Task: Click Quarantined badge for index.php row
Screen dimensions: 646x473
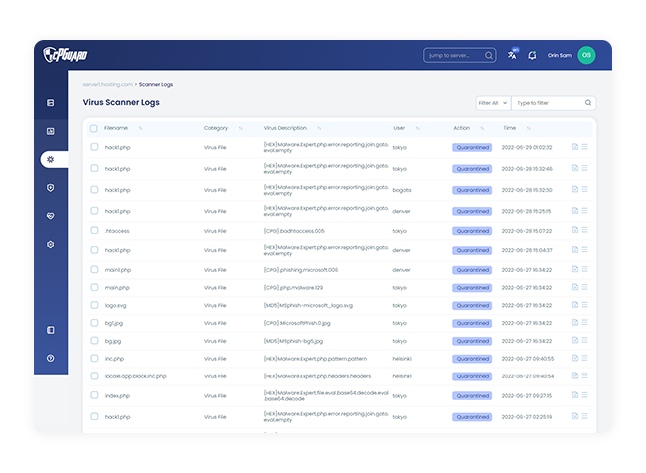Action: [x=472, y=396]
